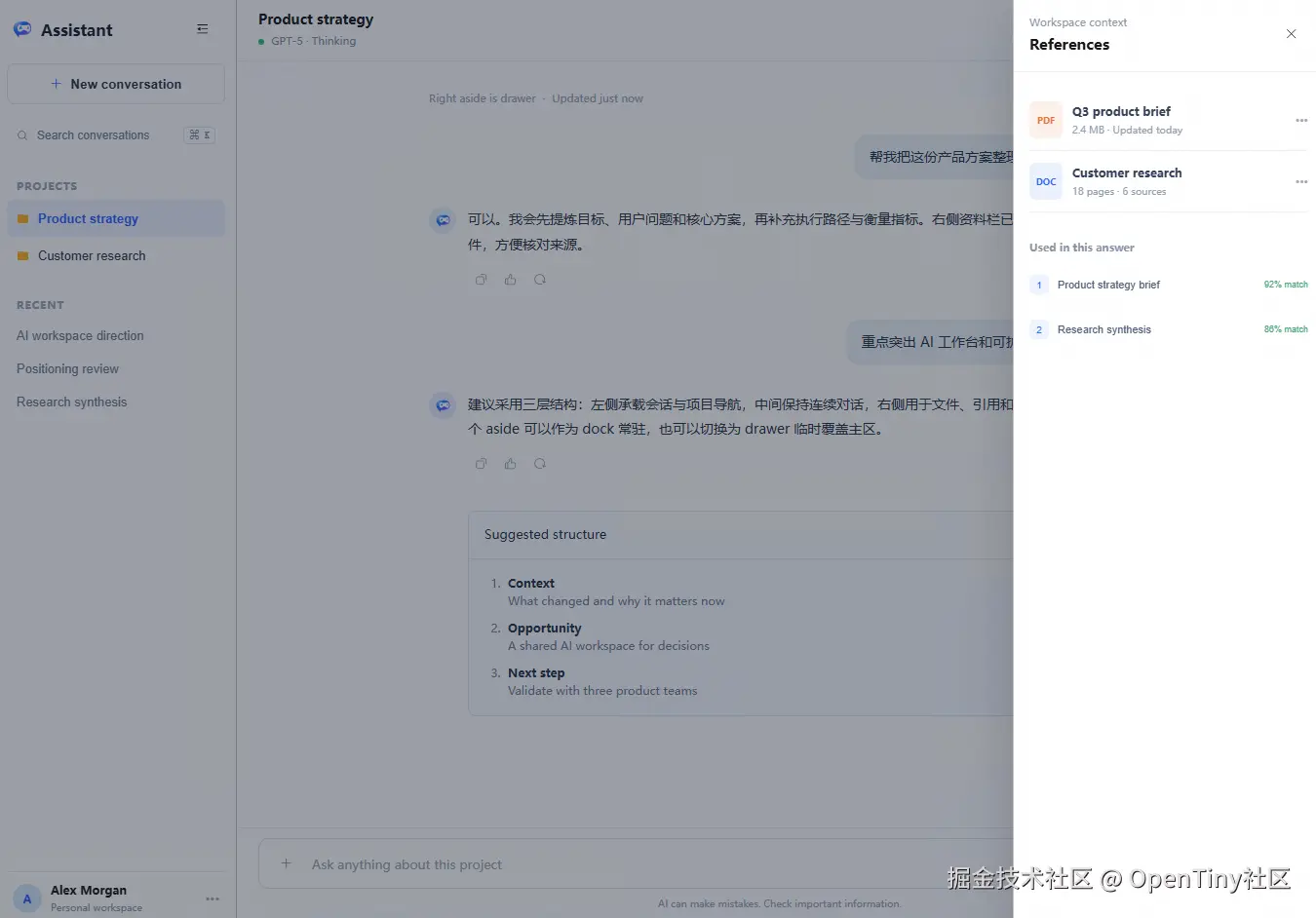Focus the Search conversations field
This screenshot has height=918, width=1316.
click(x=116, y=135)
